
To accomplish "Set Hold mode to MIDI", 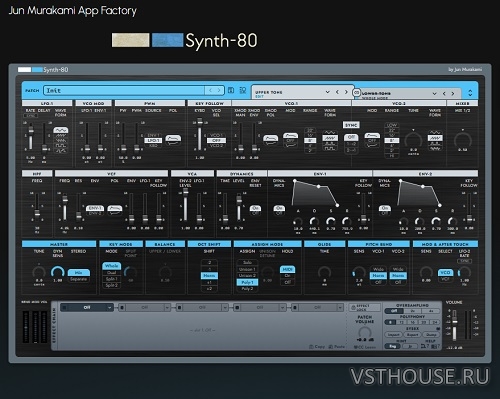I will (287, 269).
